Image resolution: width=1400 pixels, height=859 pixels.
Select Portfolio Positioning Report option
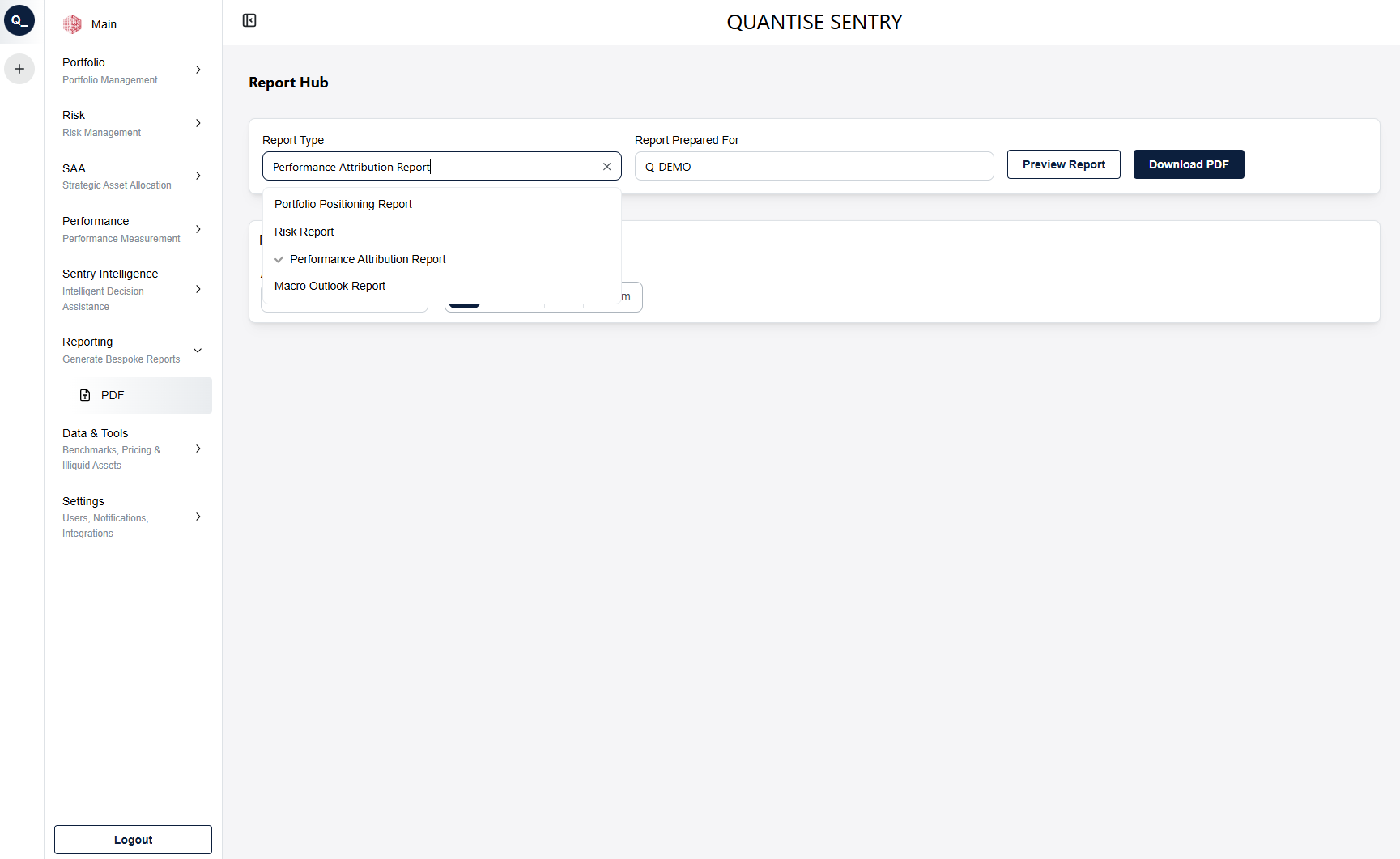point(343,204)
